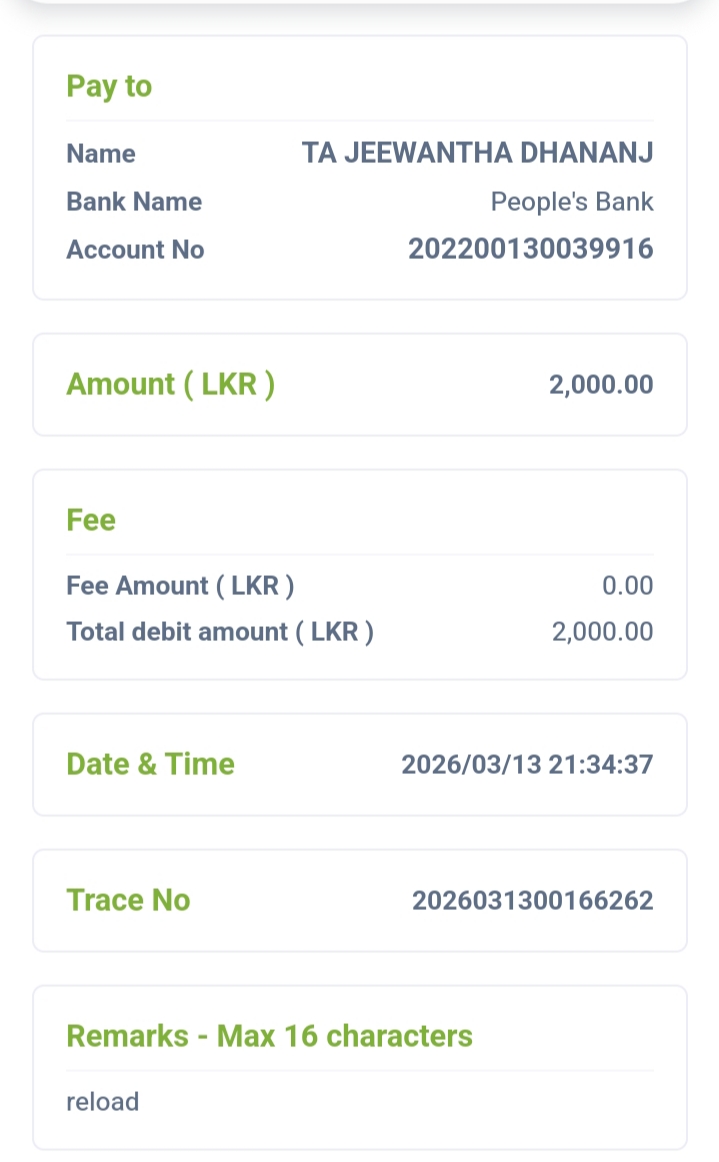Tap the Remarks - Max 16 characters heading

(x=269, y=1036)
